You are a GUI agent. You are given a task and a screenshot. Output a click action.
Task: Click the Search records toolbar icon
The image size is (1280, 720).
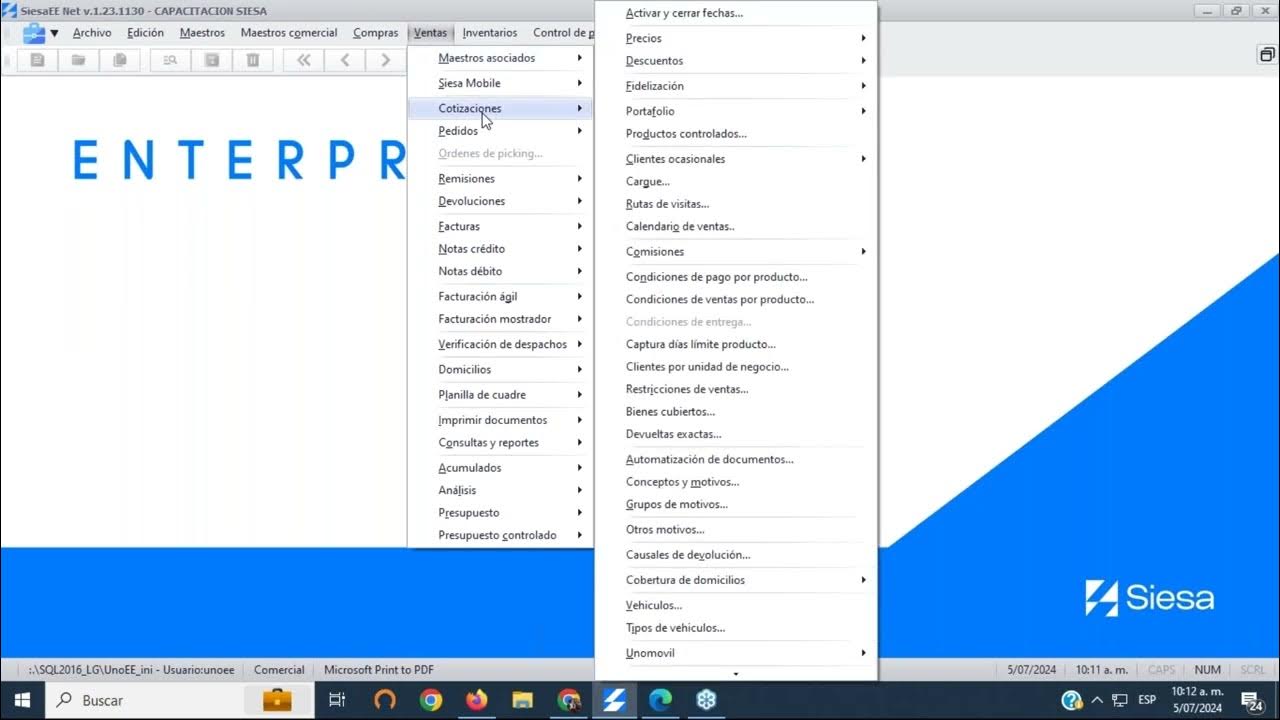170,60
